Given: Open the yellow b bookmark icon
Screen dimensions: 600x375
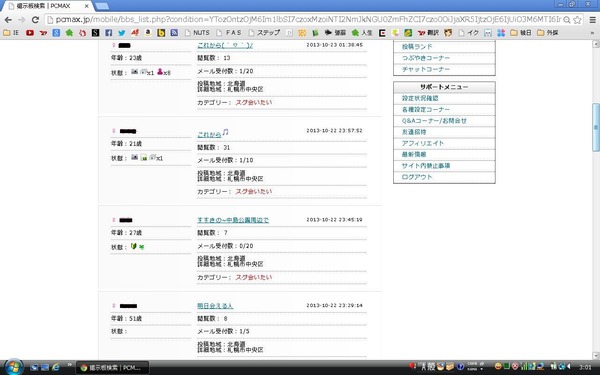Looking at the screenshot, I should click(161, 33).
